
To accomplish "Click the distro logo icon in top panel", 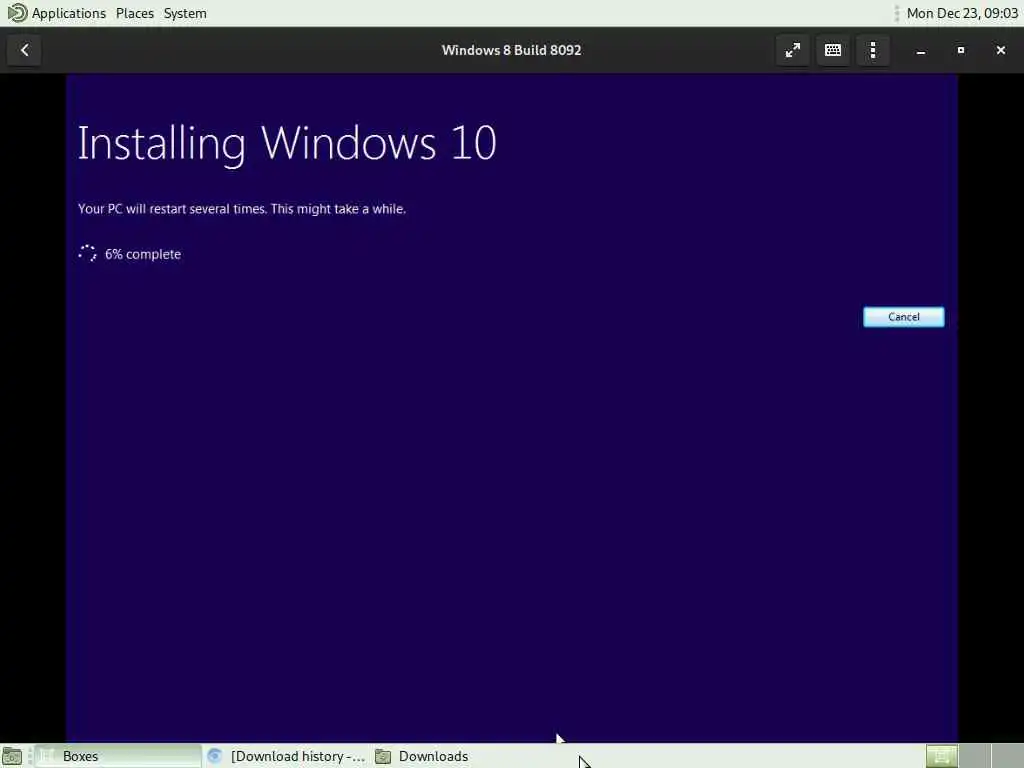I will (x=17, y=13).
